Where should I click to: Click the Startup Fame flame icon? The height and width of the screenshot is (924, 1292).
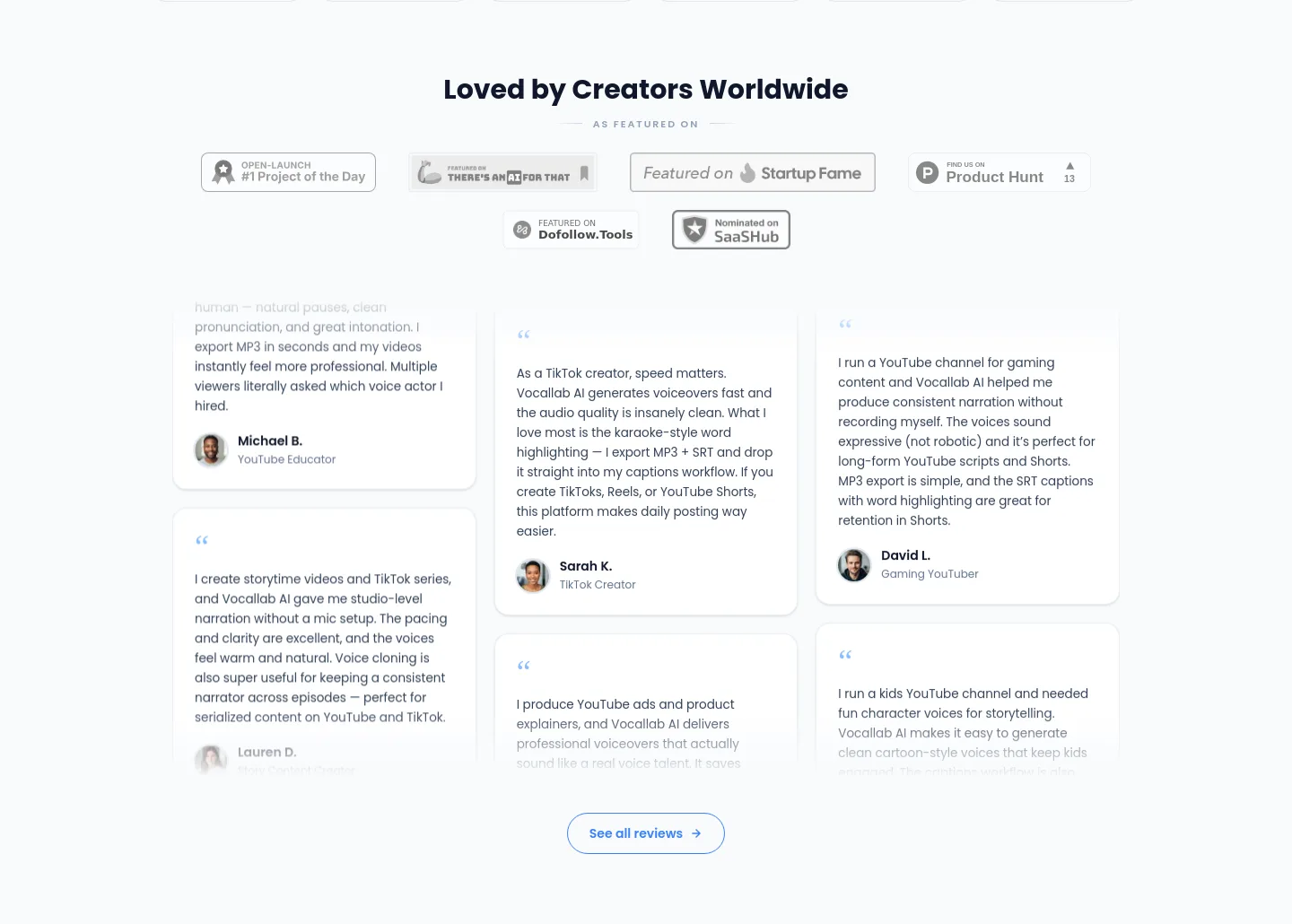click(x=747, y=173)
